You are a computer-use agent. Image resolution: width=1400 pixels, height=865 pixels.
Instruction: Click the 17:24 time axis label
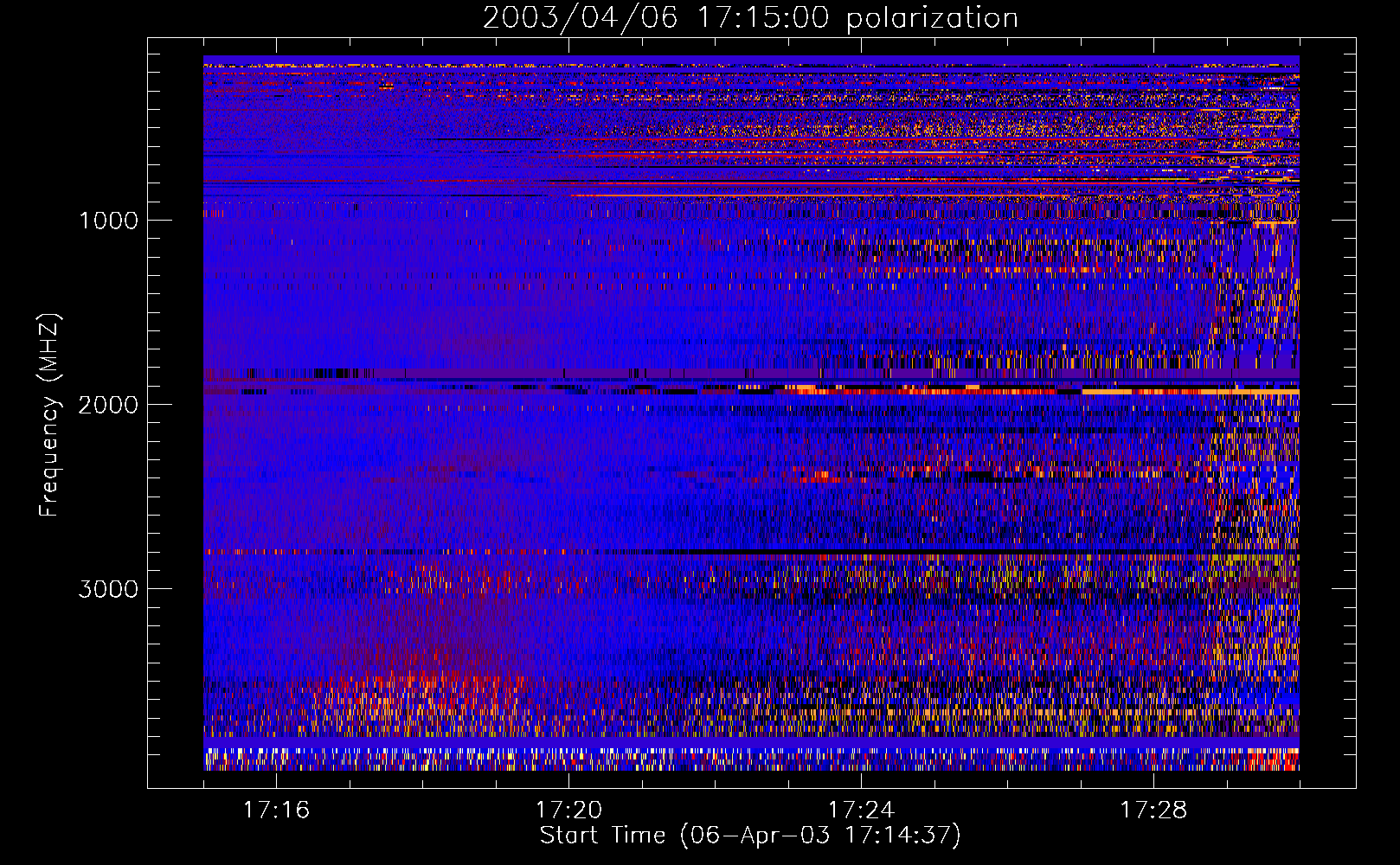861,810
